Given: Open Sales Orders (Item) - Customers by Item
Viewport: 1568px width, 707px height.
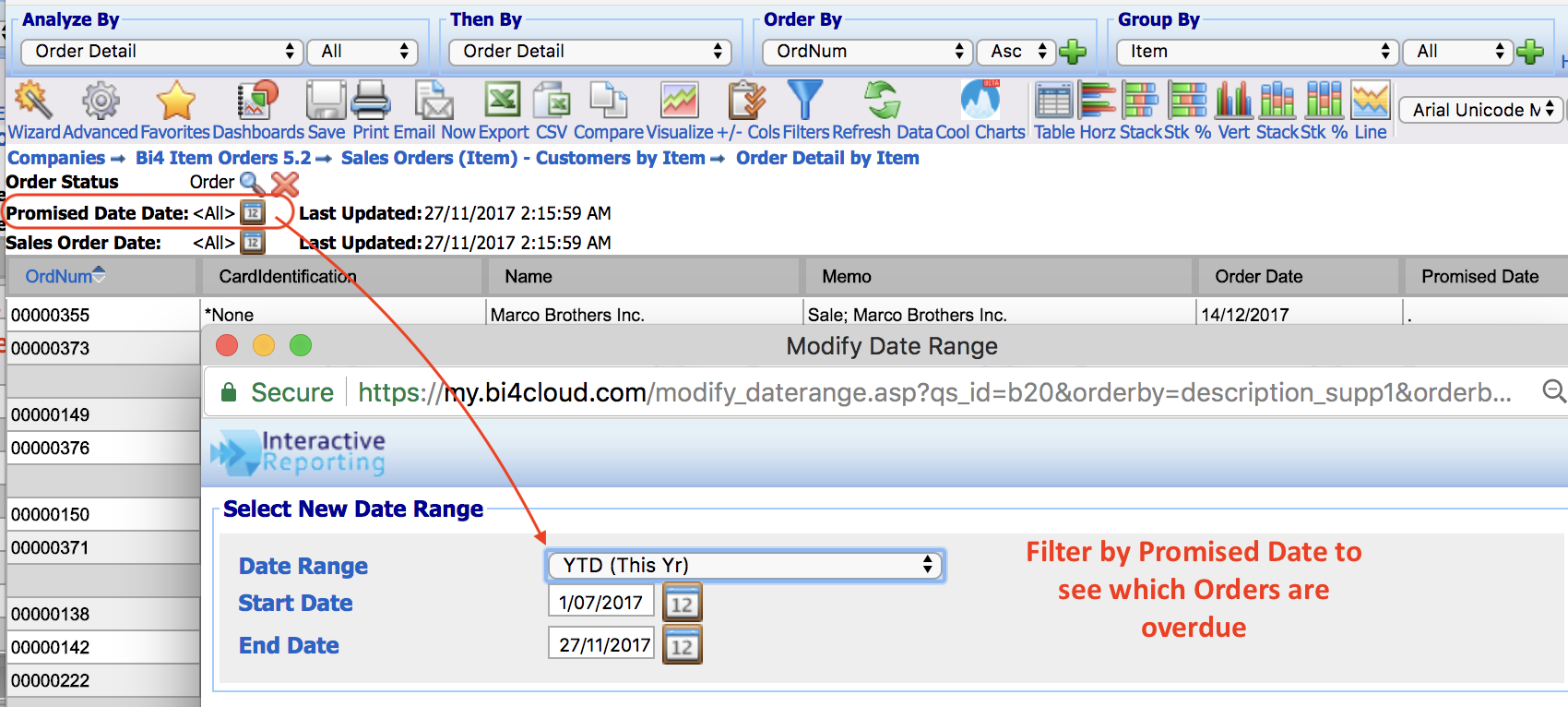Looking at the screenshot, I should (523, 158).
